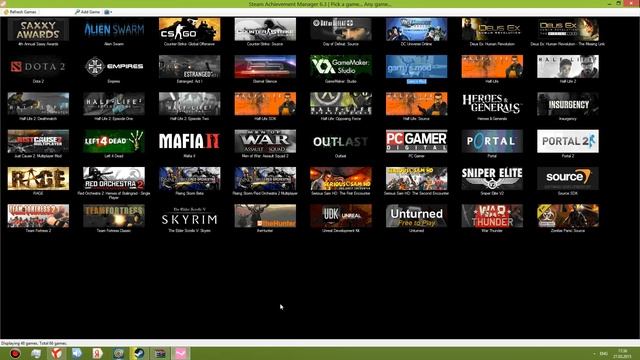The width and height of the screenshot is (640, 360).
Task: Choose the Mafia II game logo
Action: click(x=189, y=141)
